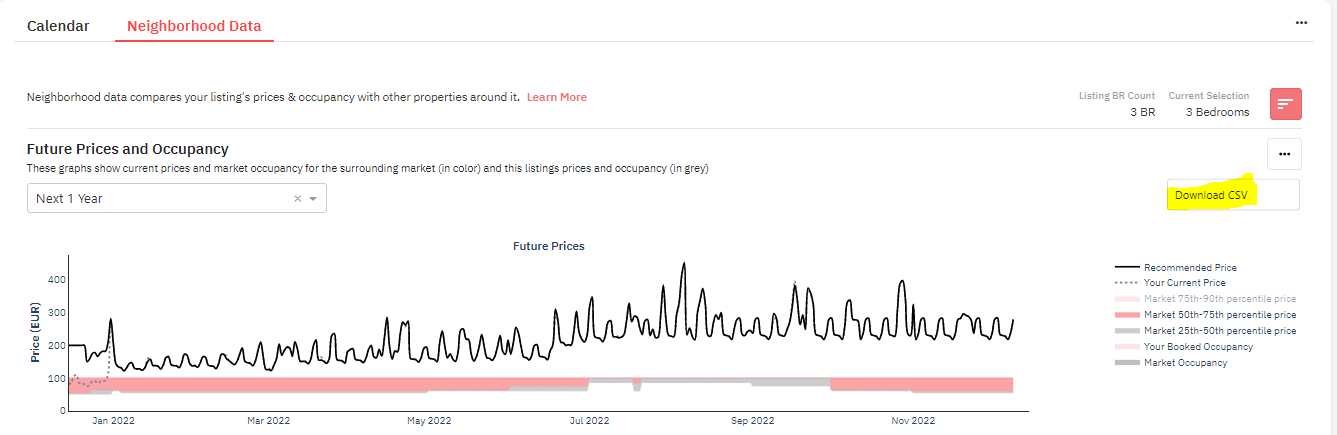This screenshot has width=1337, height=435.
Task: Toggle Your Current Price legend entry
Action: pyautogui.click(x=1170, y=283)
